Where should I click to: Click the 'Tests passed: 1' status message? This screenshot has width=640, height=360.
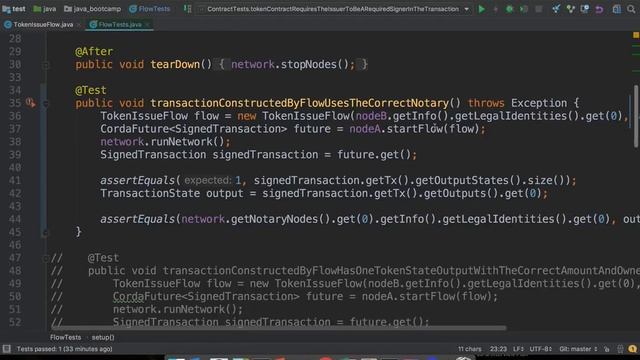point(64,349)
